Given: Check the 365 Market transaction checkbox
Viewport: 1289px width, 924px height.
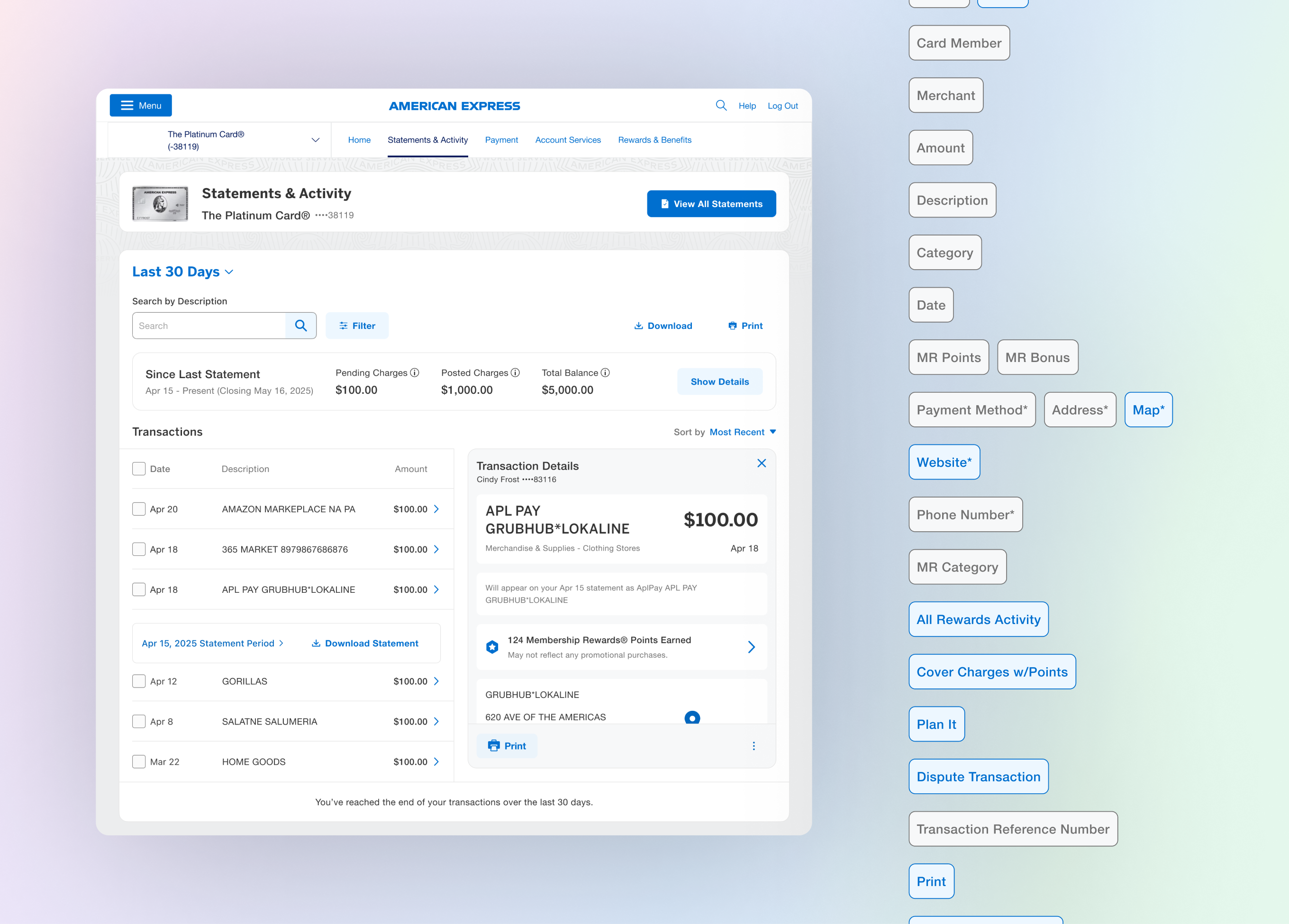Looking at the screenshot, I should click(139, 549).
